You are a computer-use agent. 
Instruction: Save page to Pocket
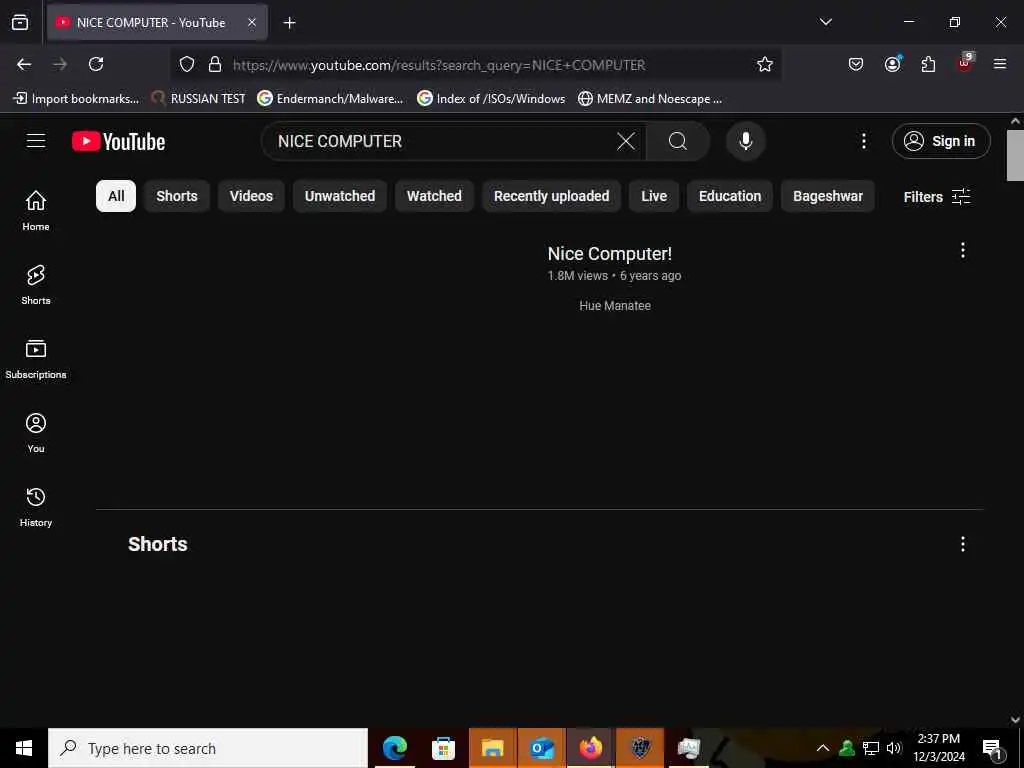coord(856,64)
